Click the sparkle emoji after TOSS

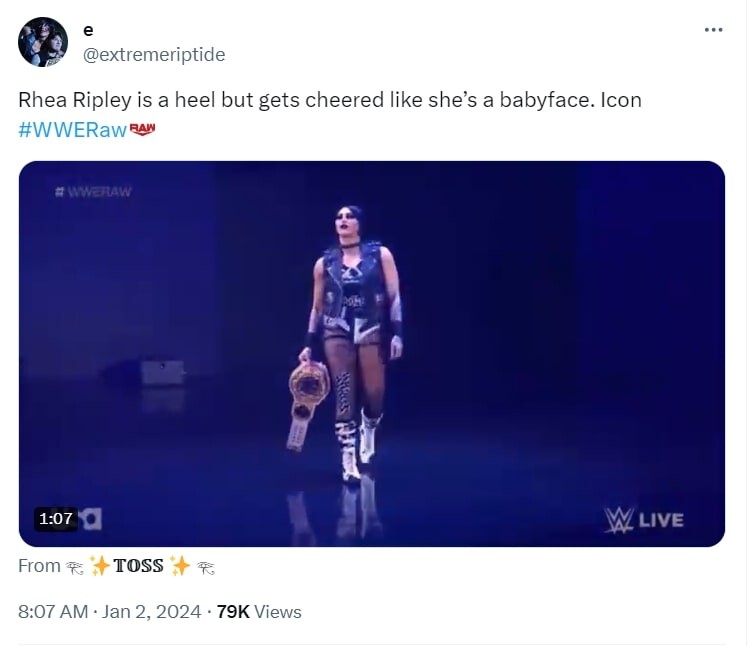tap(180, 566)
